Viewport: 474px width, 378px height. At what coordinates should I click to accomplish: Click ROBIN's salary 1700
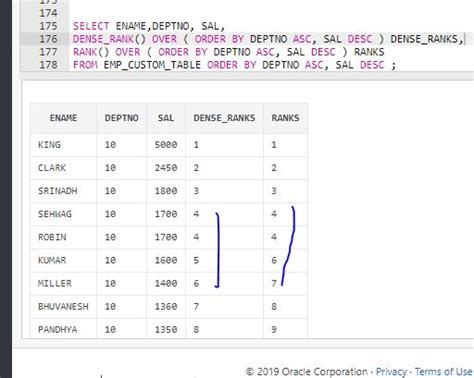[166, 237]
